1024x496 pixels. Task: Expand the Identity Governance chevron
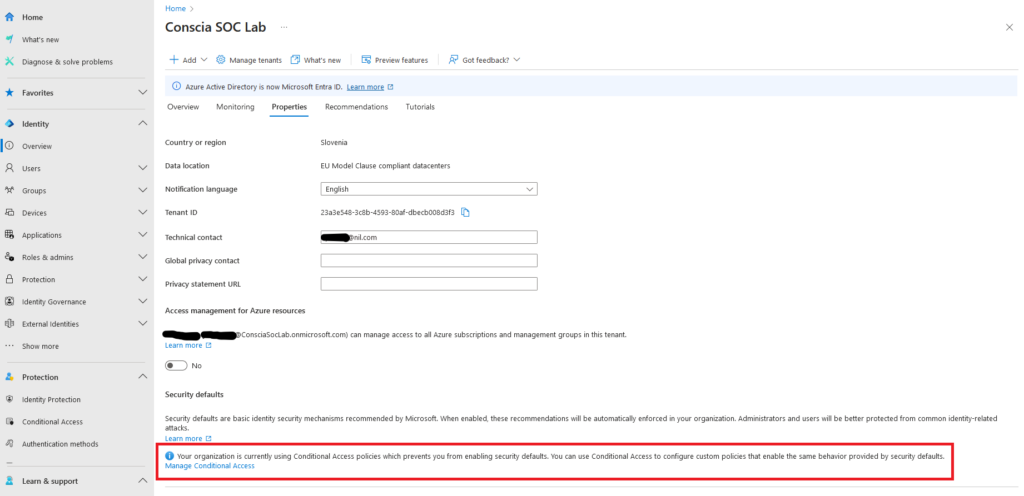(x=143, y=302)
